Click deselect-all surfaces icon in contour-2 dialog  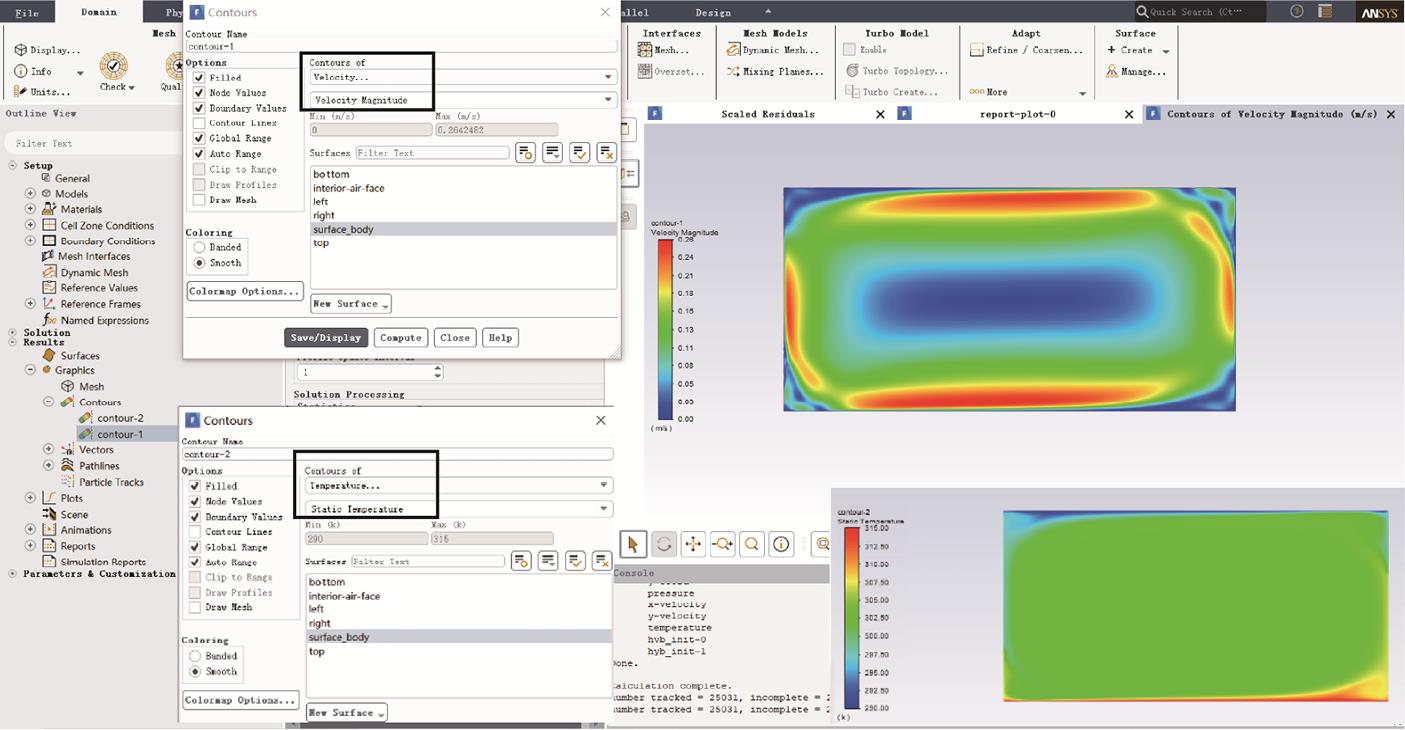[601, 561]
